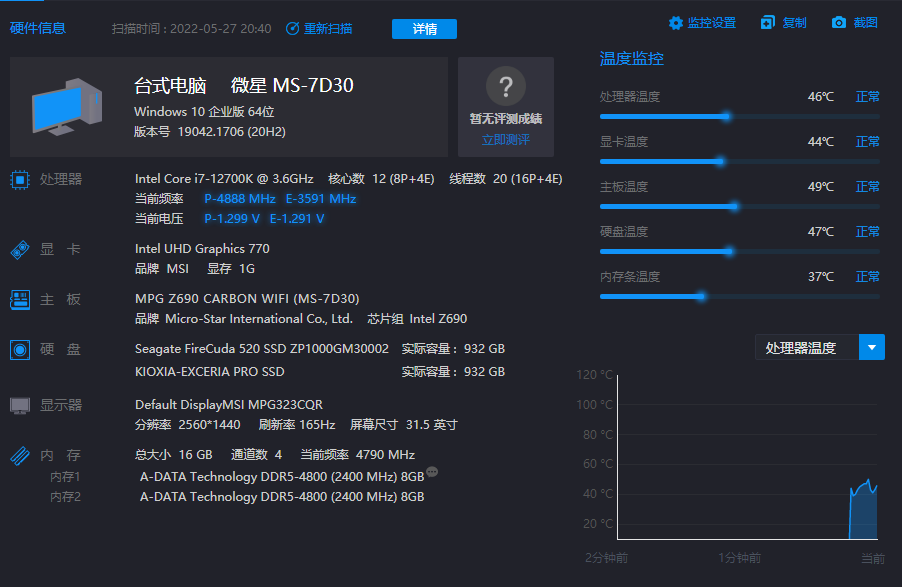Click the 47℃ disk temperature value

click(x=821, y=231)
